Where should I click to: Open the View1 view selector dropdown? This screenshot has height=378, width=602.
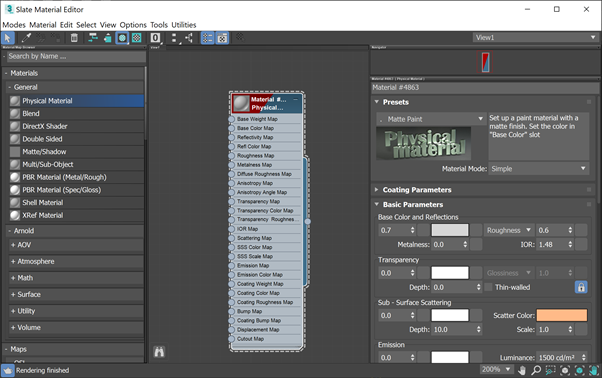click(535, 37)
